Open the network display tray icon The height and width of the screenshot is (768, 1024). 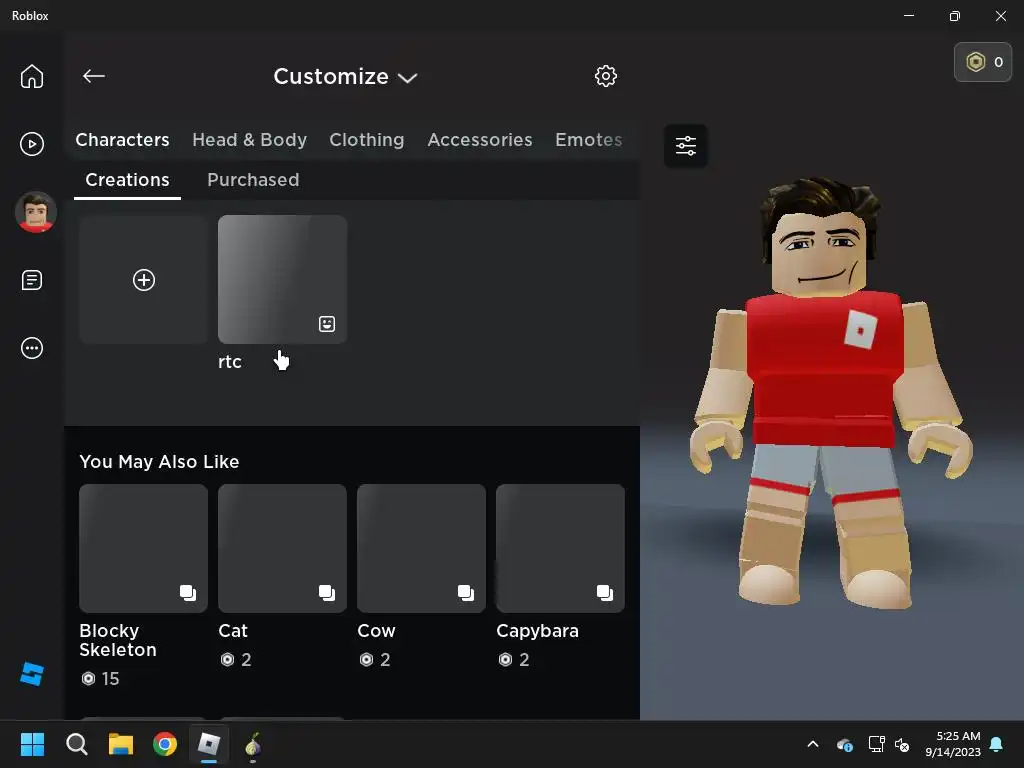(876, 744)
